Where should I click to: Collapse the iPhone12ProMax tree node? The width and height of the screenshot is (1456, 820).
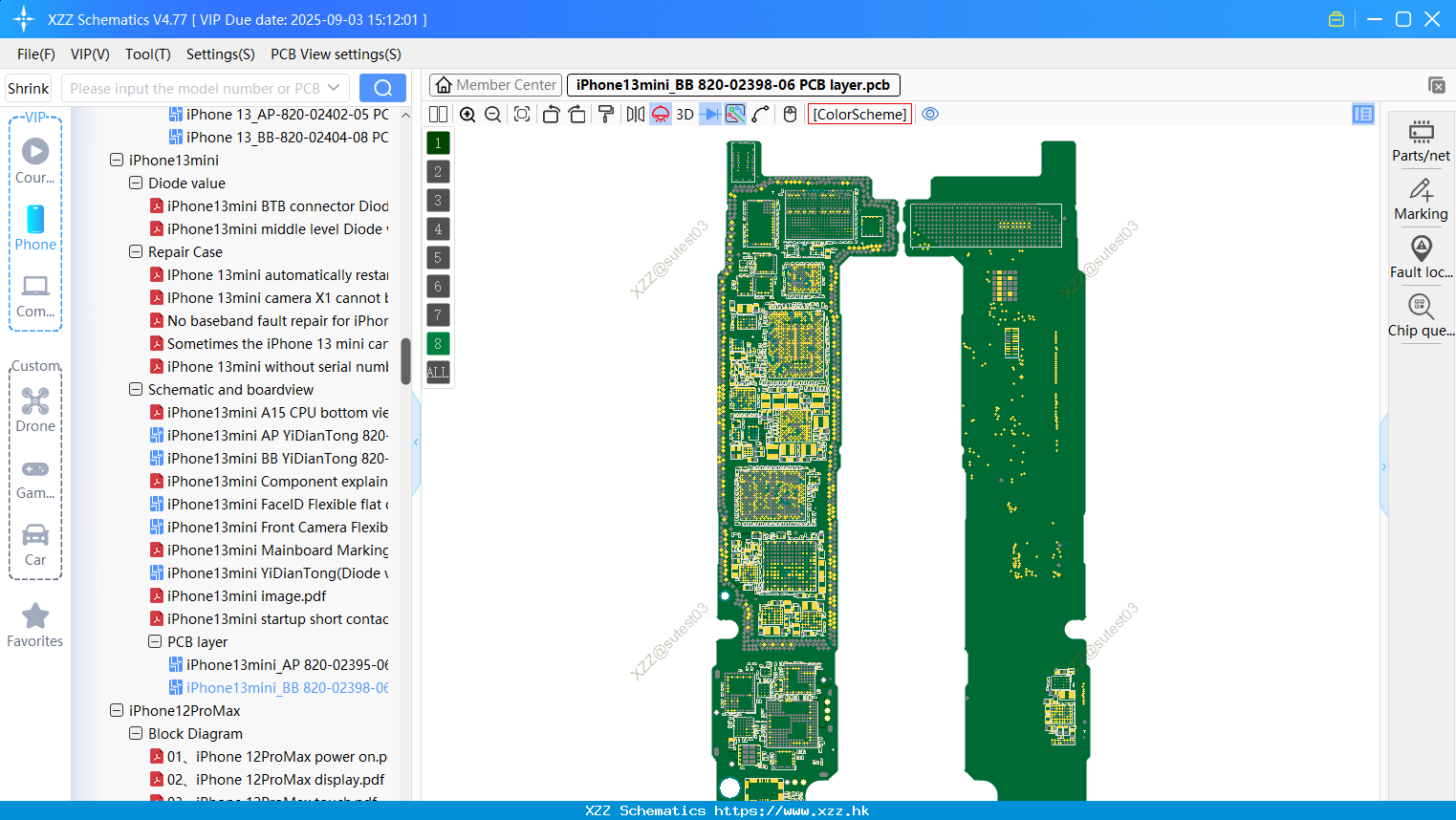point(117,711)
